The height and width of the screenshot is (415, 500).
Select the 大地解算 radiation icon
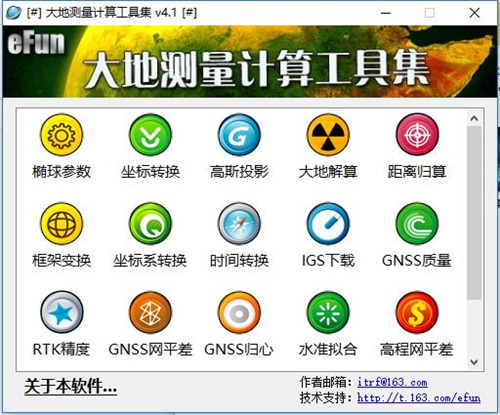pyautogui.click(x=328, y=135)
